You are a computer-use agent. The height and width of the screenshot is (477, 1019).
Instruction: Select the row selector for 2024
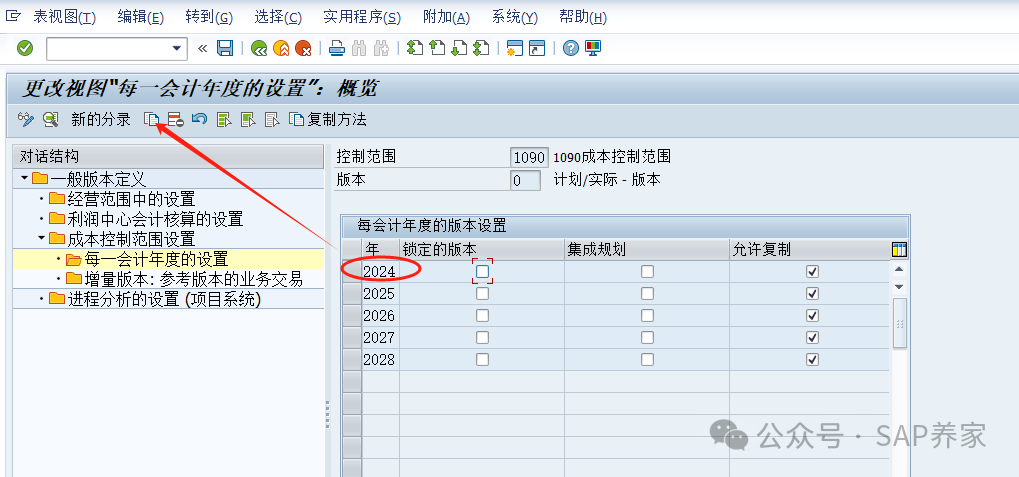pyautogui.click(x=352, y=272)
